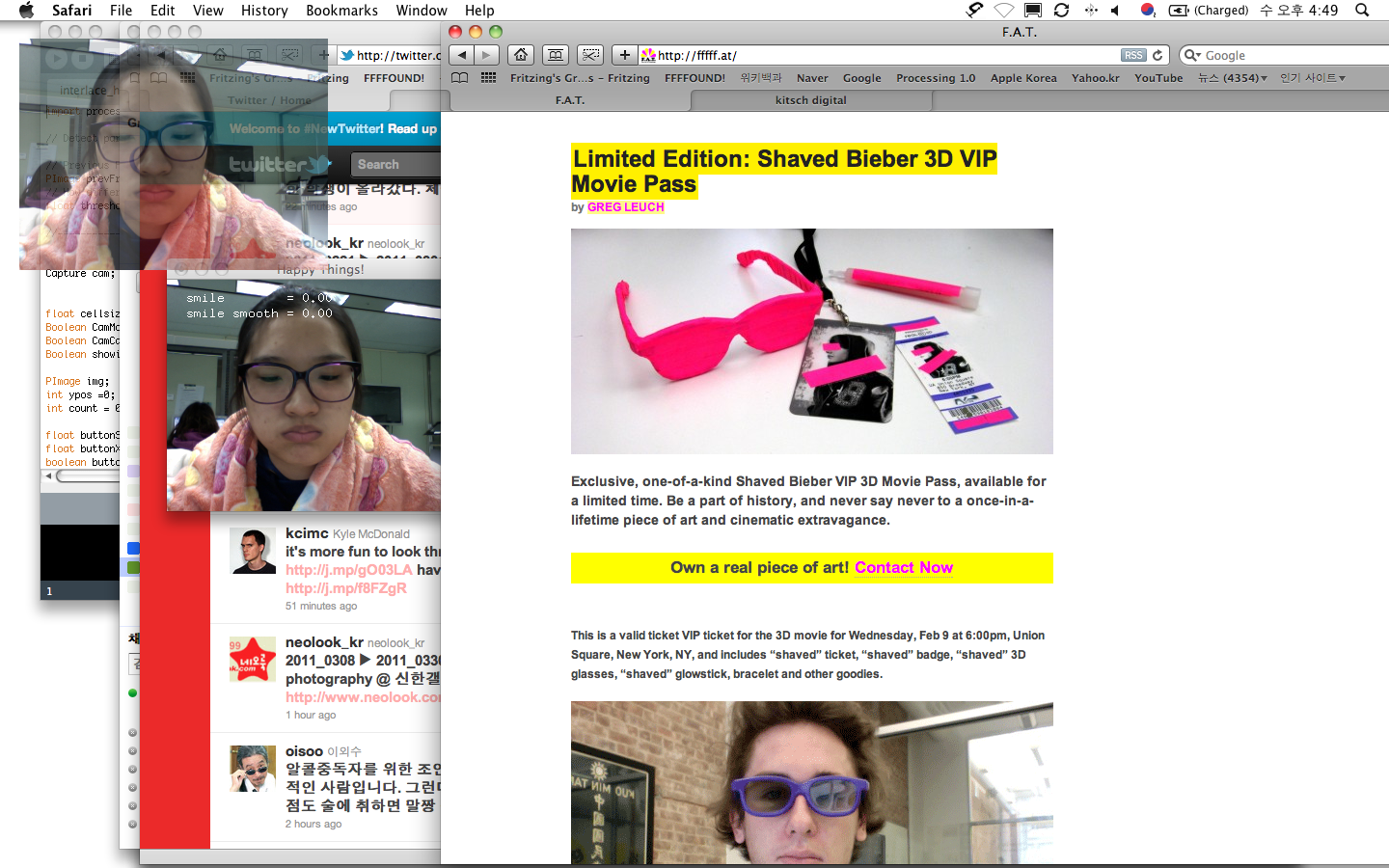Expand the 뉴스 (4354) bookmarks folder
The image size is (1389, 868).
point(1232,78)
